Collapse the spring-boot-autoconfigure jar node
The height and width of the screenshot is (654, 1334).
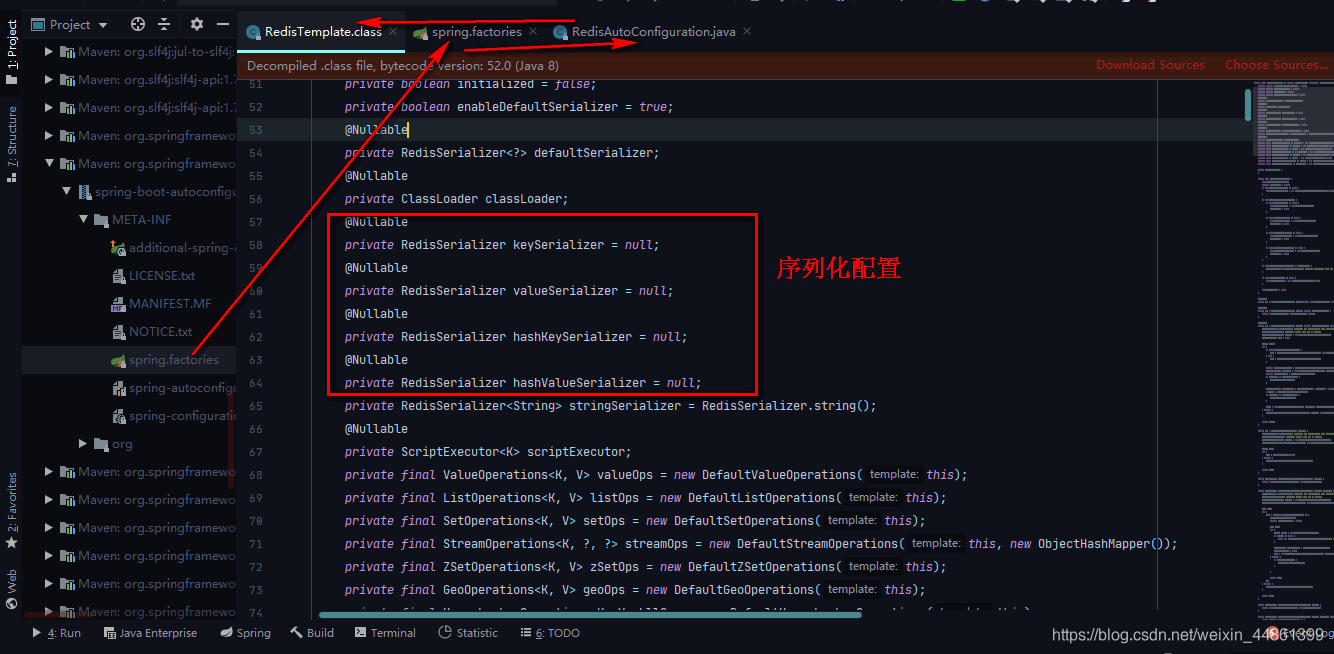coord(68,192)
